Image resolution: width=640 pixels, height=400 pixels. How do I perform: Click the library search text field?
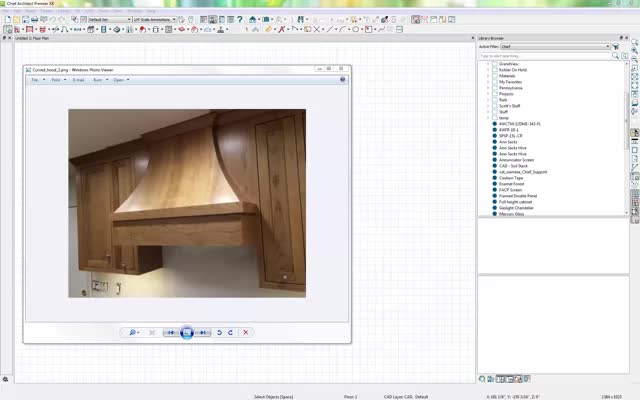[x=545, y=55]
